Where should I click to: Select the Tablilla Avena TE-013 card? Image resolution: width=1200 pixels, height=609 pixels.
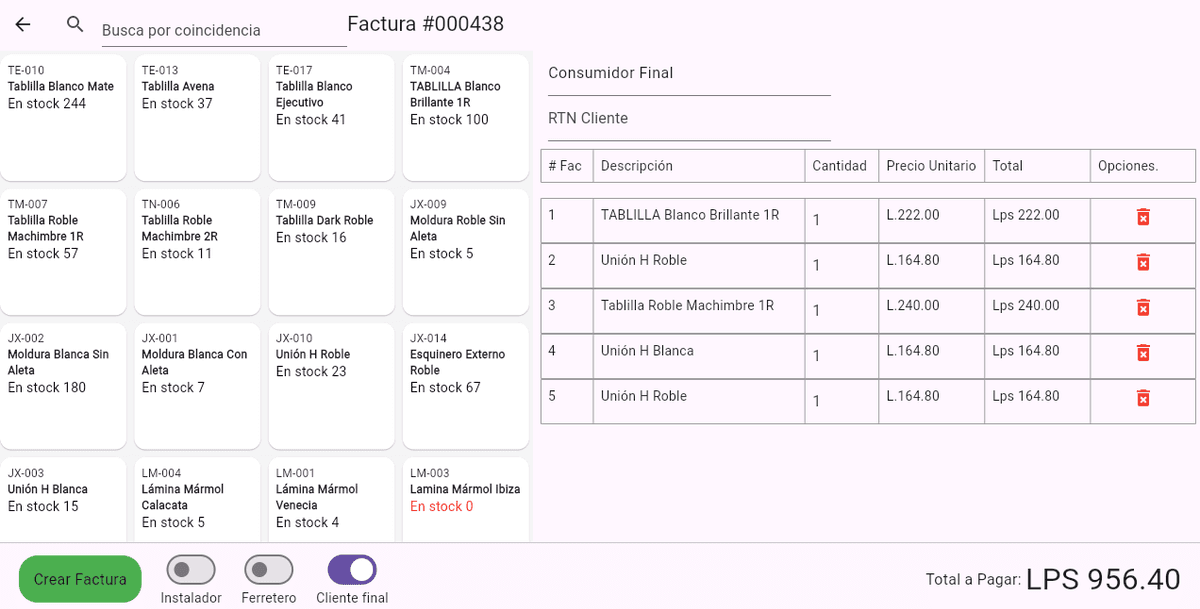tap(197, 117)
